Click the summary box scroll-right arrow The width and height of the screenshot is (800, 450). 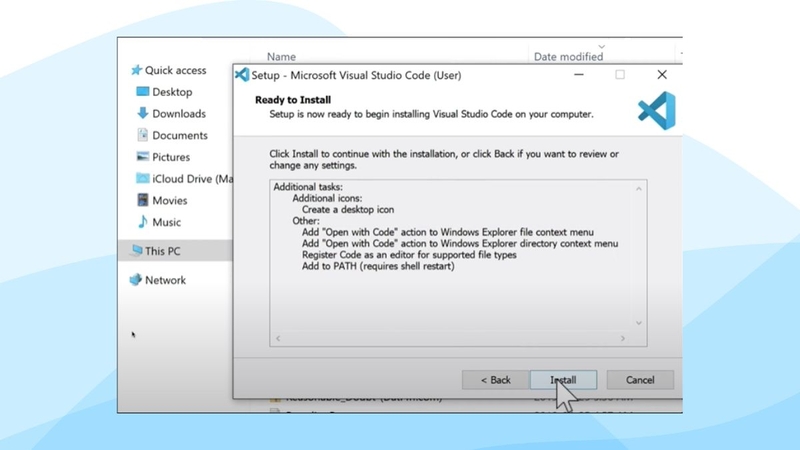[x=626, y=339]
